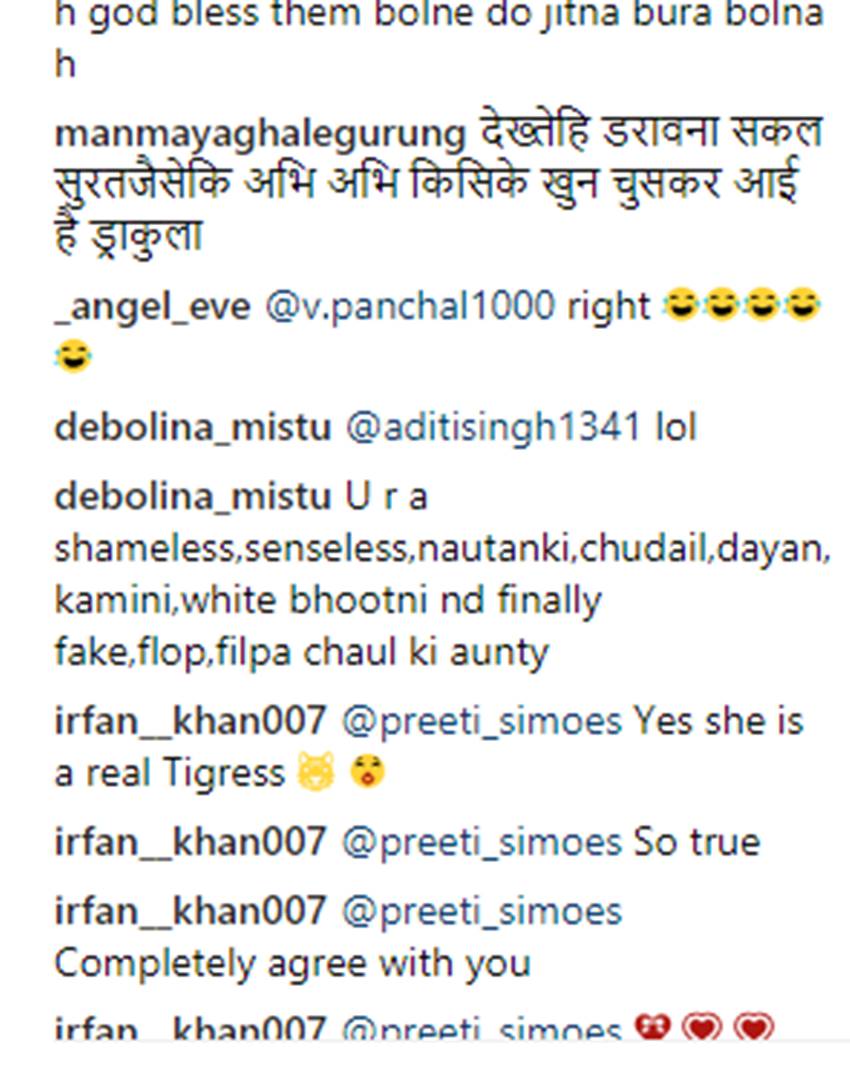
Task: Click @preeti_simoes mention before 'Yes she is'
Action: pyautogui.click(x=481, y=721)
